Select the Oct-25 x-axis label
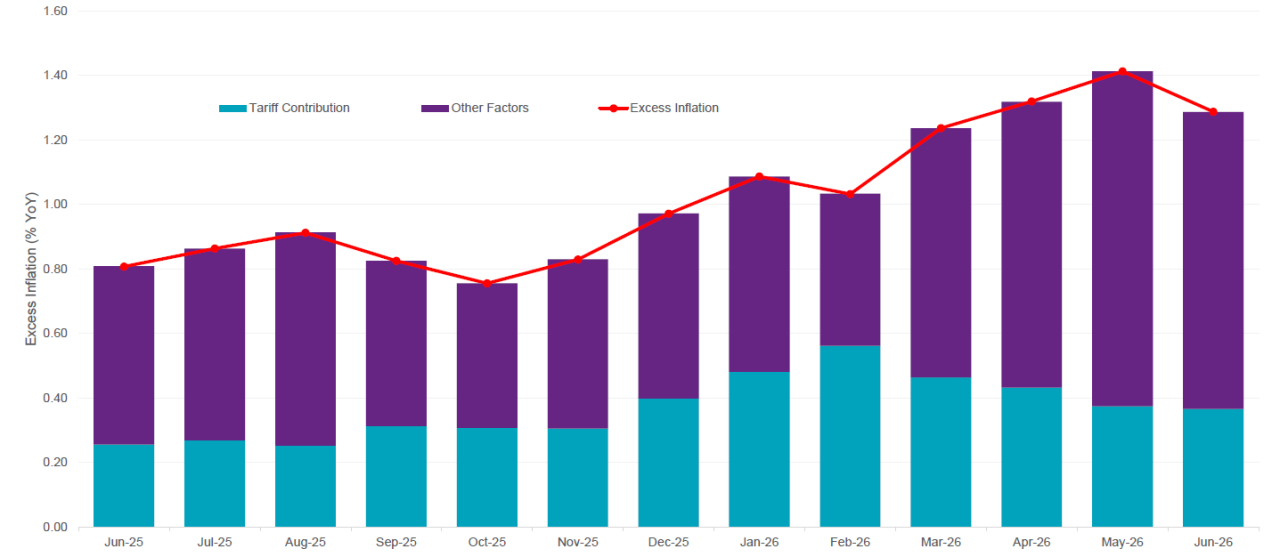This screenshot has height=557, width=1280. 486,543
